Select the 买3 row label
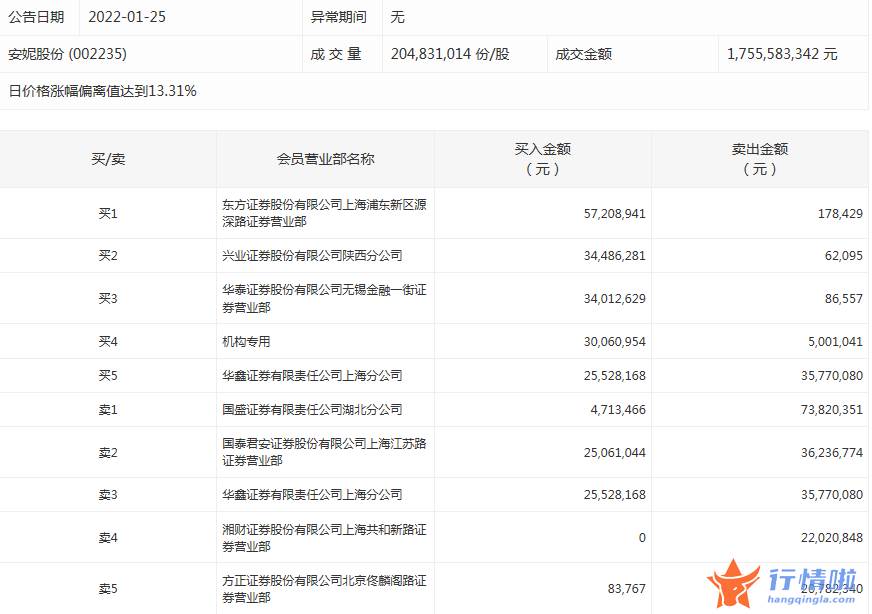Screen dimensions: 872x614 [108, 299]
